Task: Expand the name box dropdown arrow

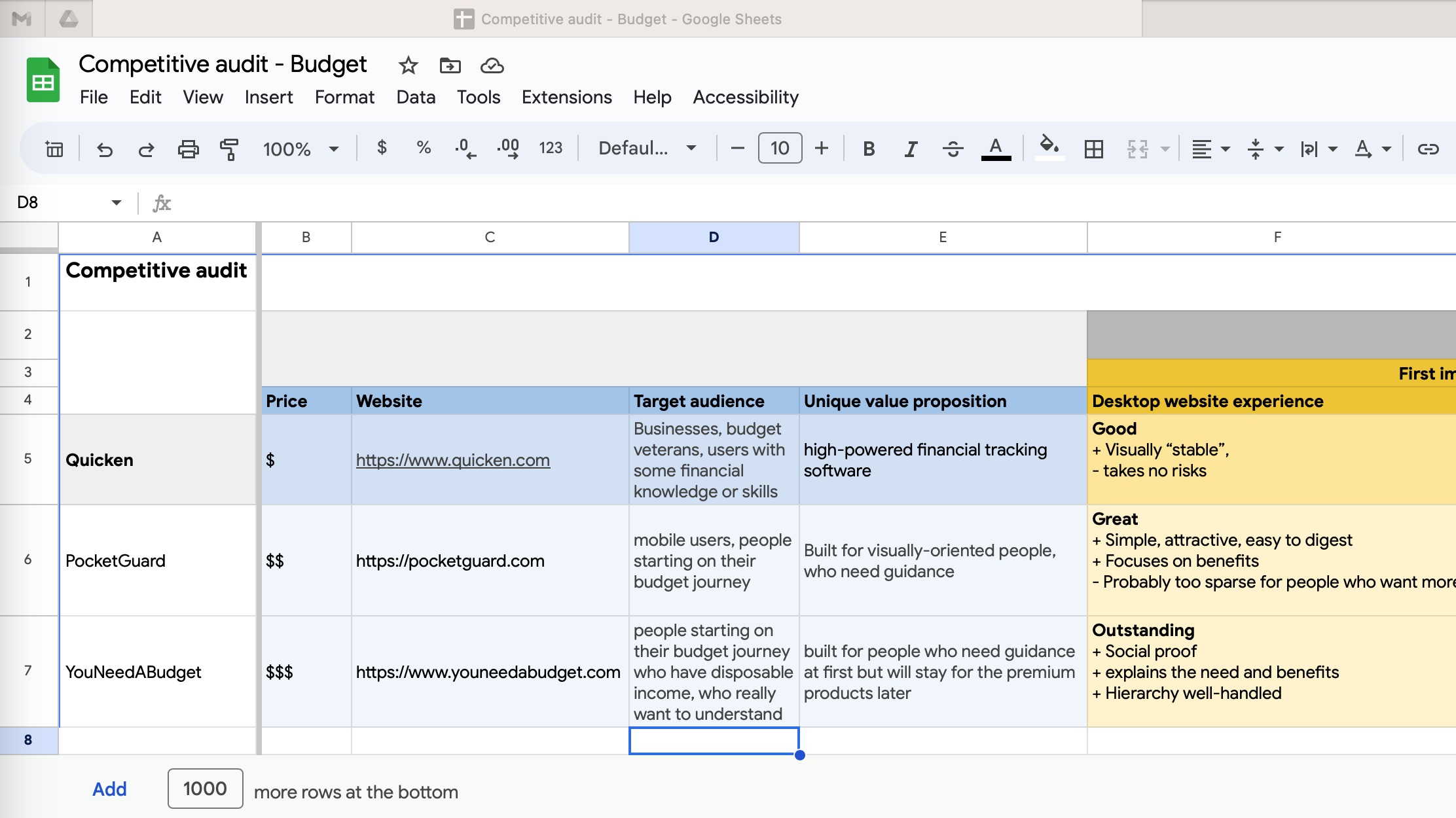Action: pyautogui.click(x=117, y=202)
